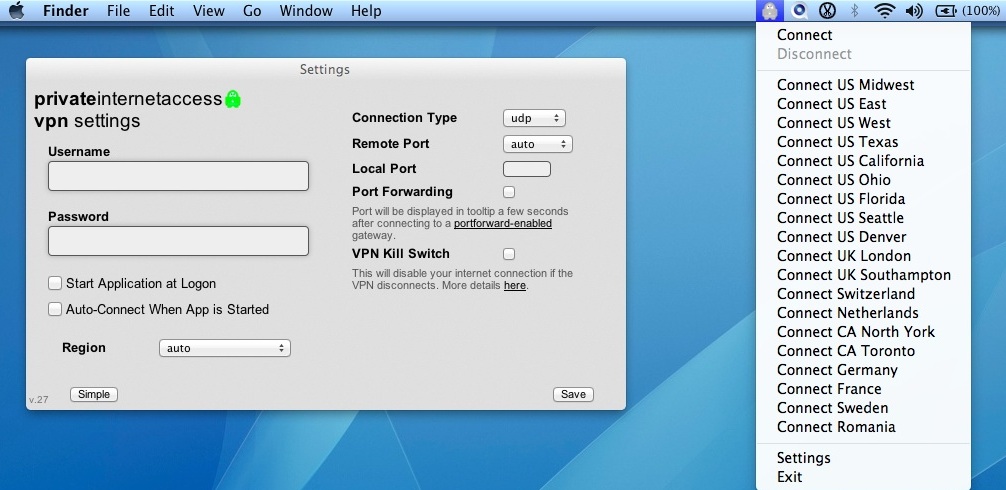
Task: Click into the Username field
Action: (178, 176)
